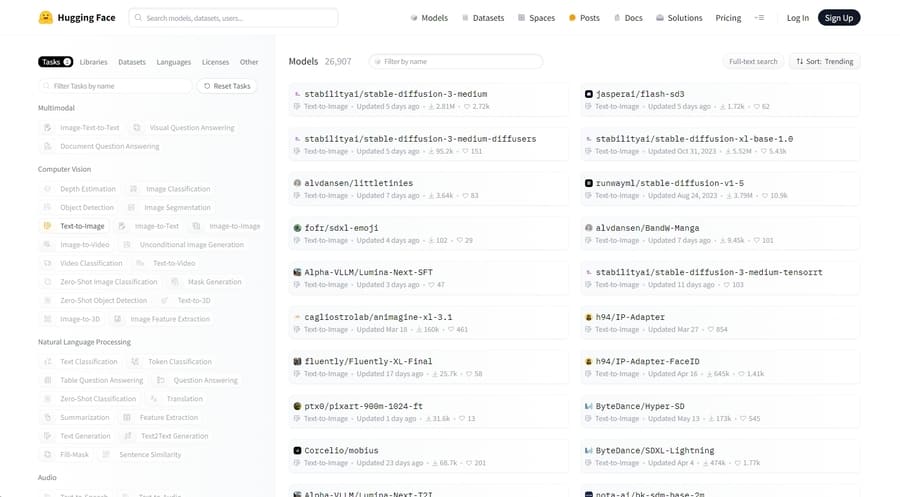Click the Sentence Similarity task icon
The image size is (900, 497).
tap(106, 455)
